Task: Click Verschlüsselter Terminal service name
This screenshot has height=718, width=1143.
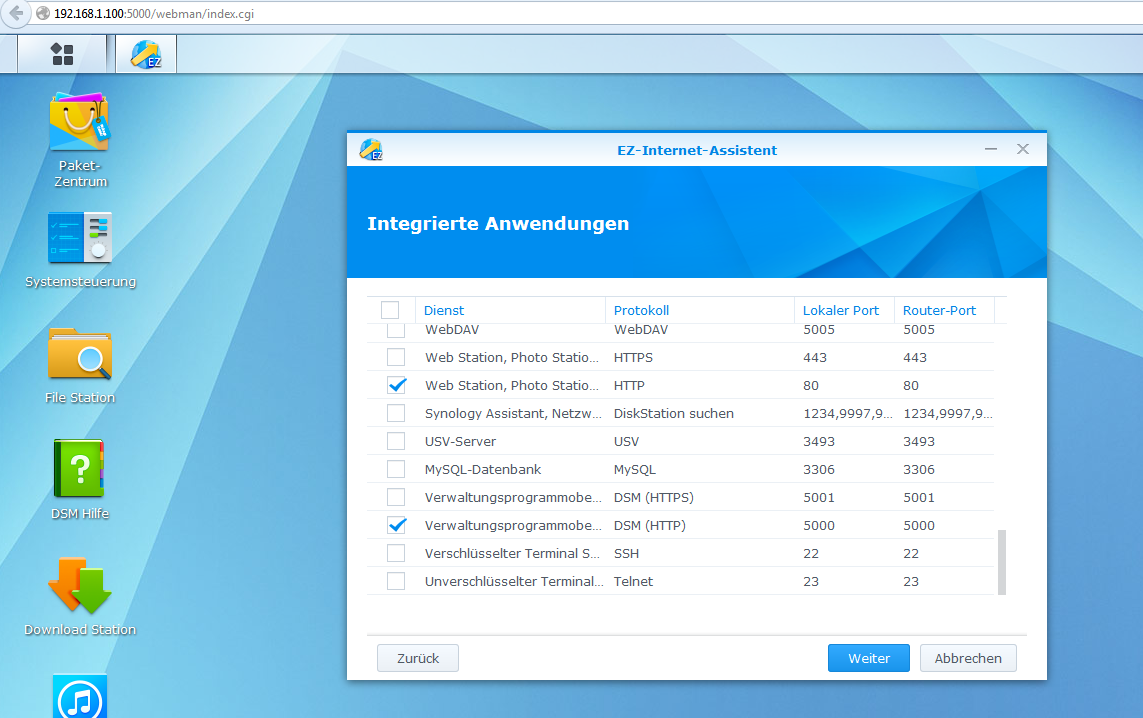Action: (512, 553)
